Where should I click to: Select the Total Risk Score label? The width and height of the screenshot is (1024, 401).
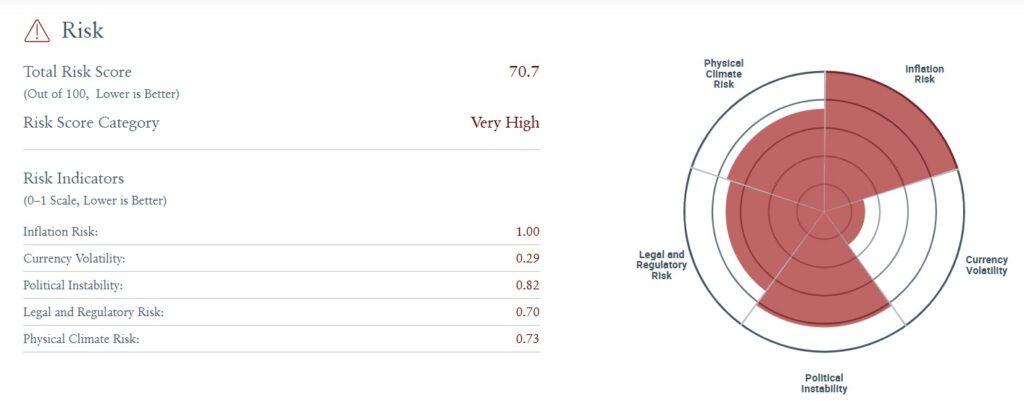(x=77, y=72)
